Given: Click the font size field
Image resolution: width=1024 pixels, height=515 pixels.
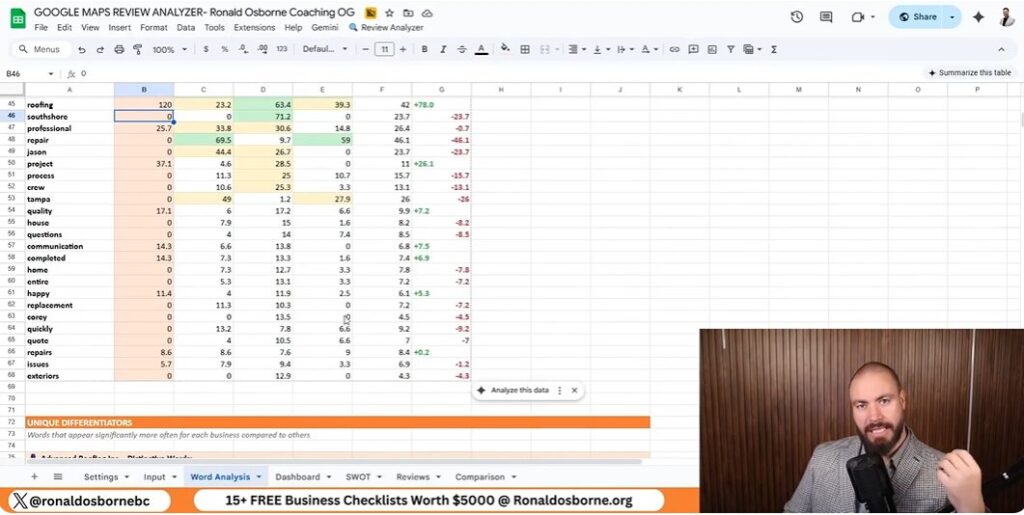Looking at the screenshot, I should click(385, 50).
